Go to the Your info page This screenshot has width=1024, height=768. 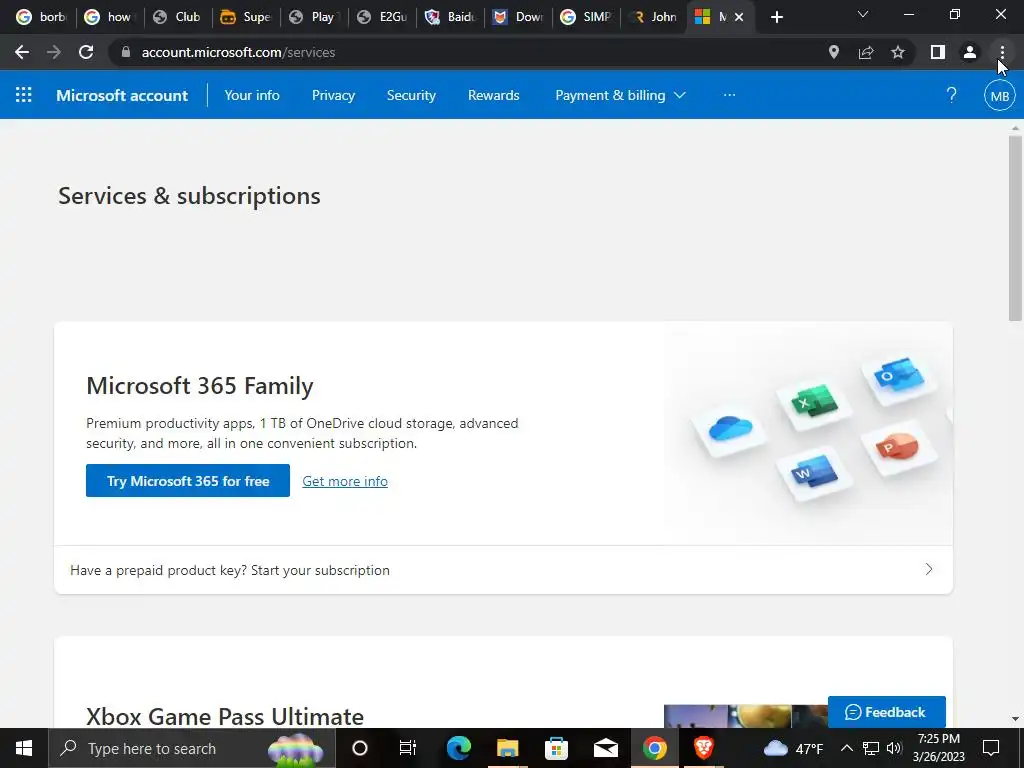click(x=252, y=95)
